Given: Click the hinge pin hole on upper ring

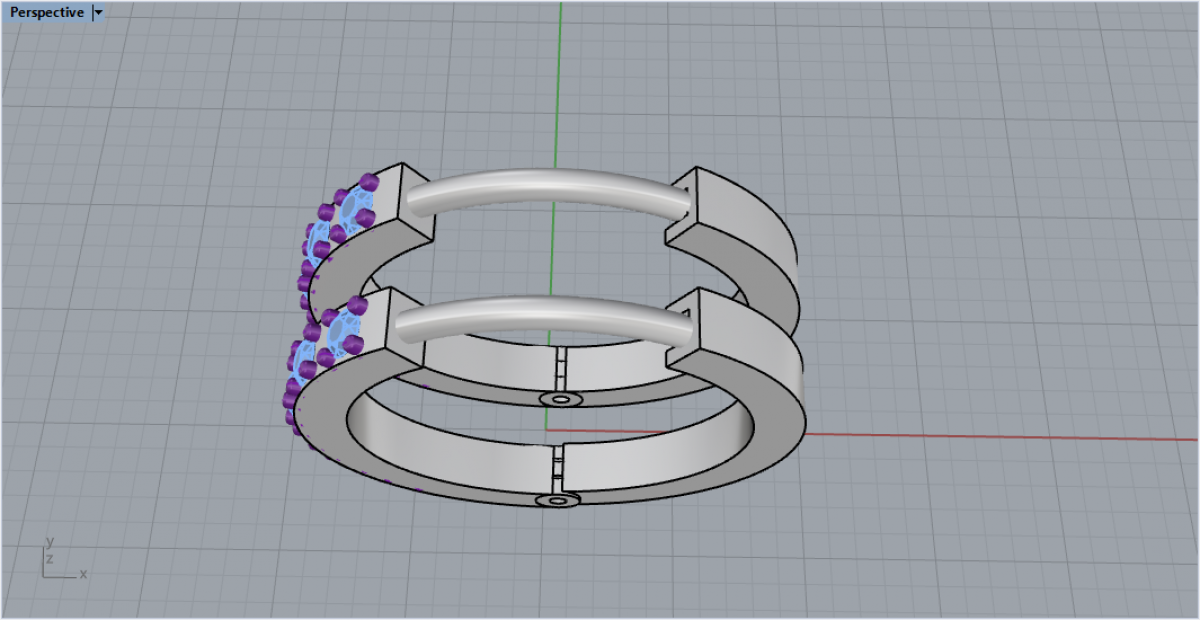Looking at the screenshot, I should 561,399.
